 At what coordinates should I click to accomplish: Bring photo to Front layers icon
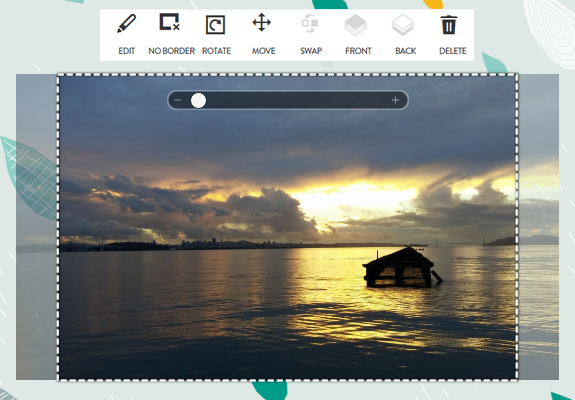355,25
